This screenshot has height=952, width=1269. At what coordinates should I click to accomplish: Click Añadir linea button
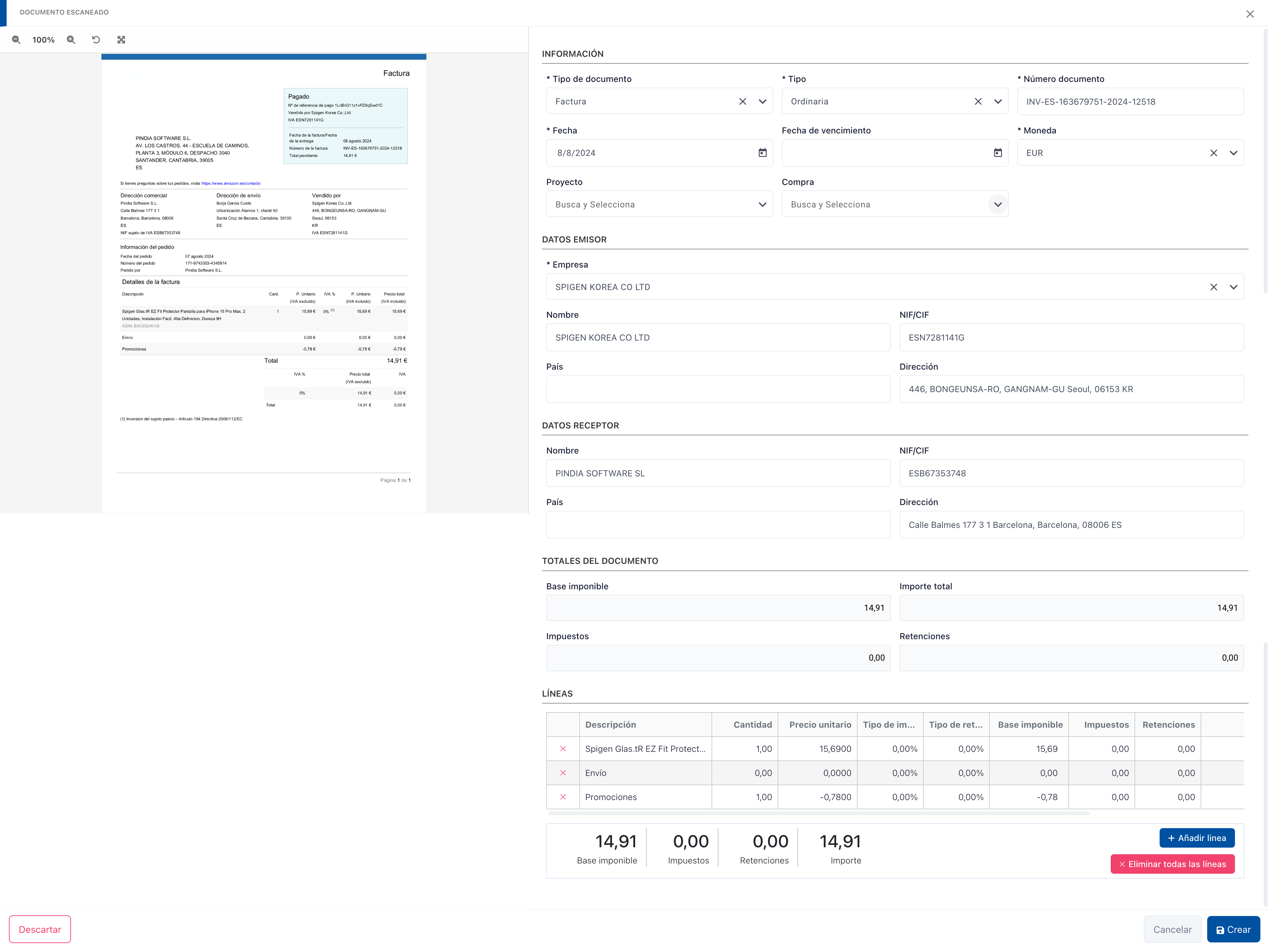click(x=1197, y=838)
